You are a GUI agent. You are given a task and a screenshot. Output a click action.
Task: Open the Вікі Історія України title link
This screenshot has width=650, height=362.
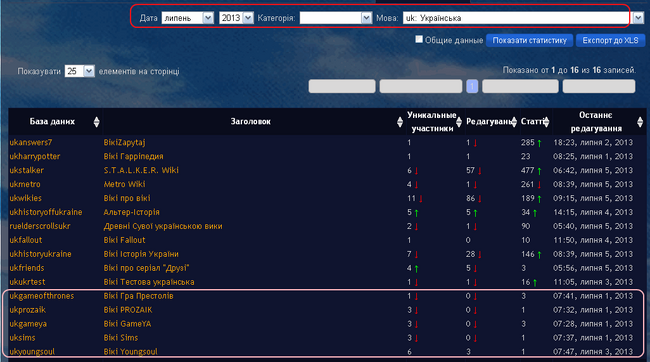141,254
